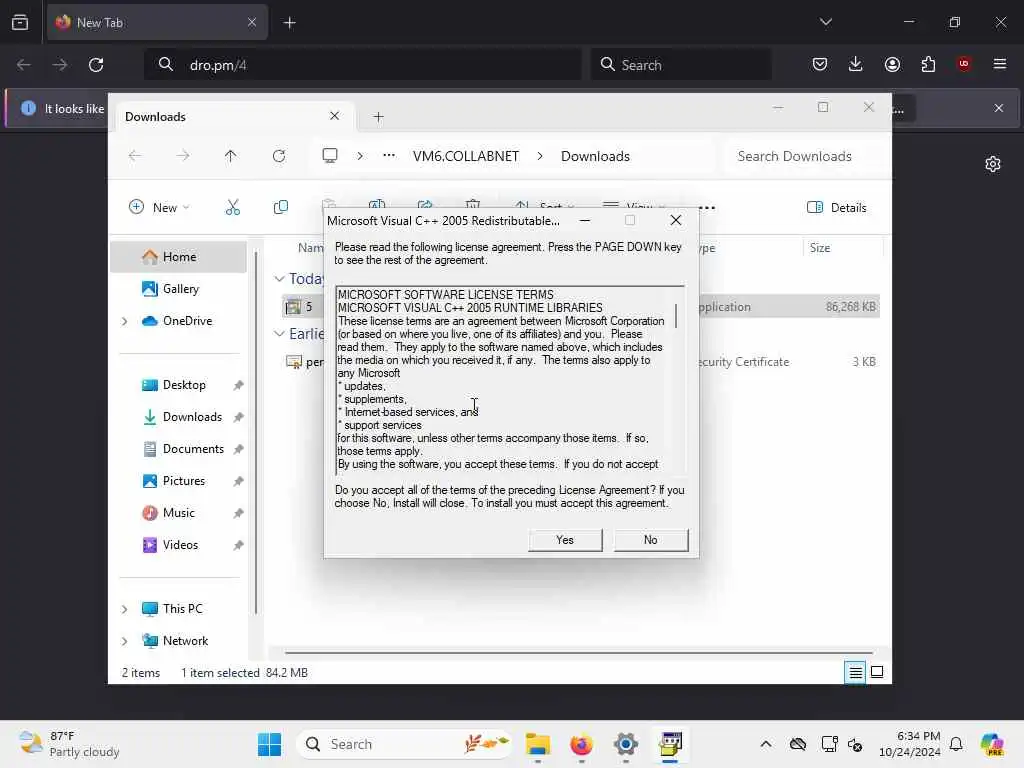Open a new Firefox tab
1024x768 pixels.
[289, 23]
